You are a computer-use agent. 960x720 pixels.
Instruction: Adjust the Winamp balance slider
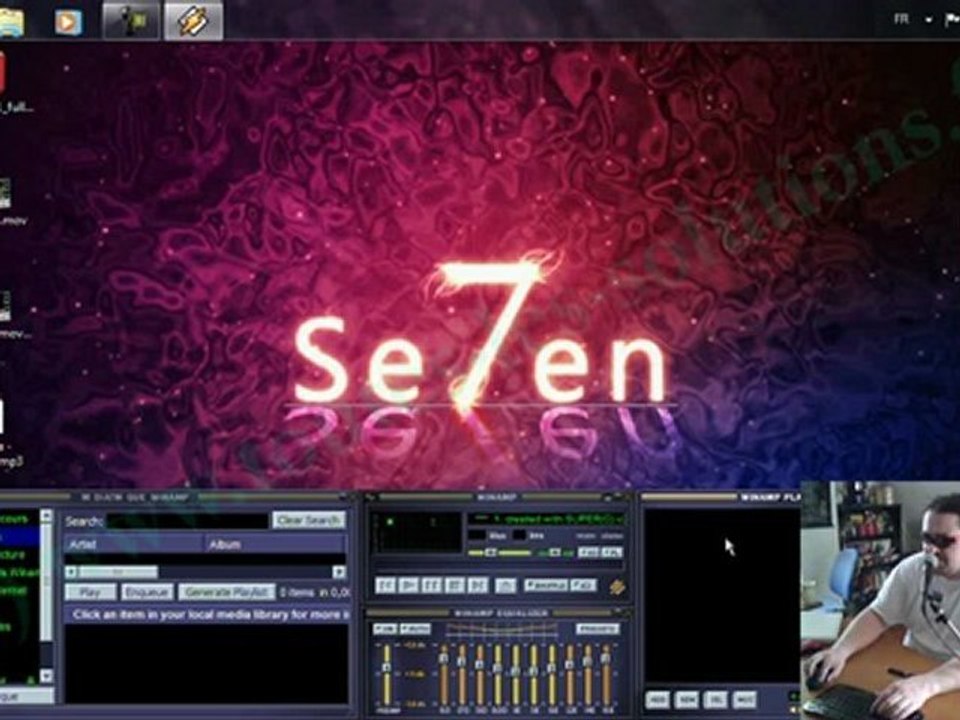tap(556, 553)
